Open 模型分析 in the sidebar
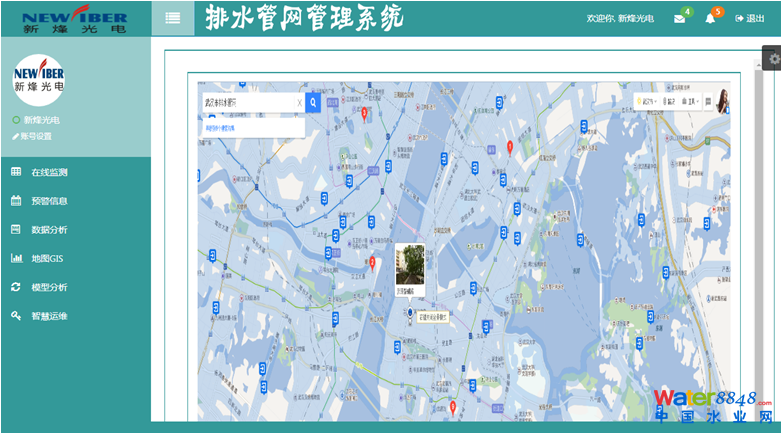Image resolution: width=782 pixels, height=434 pixels. tap(49, 288)
